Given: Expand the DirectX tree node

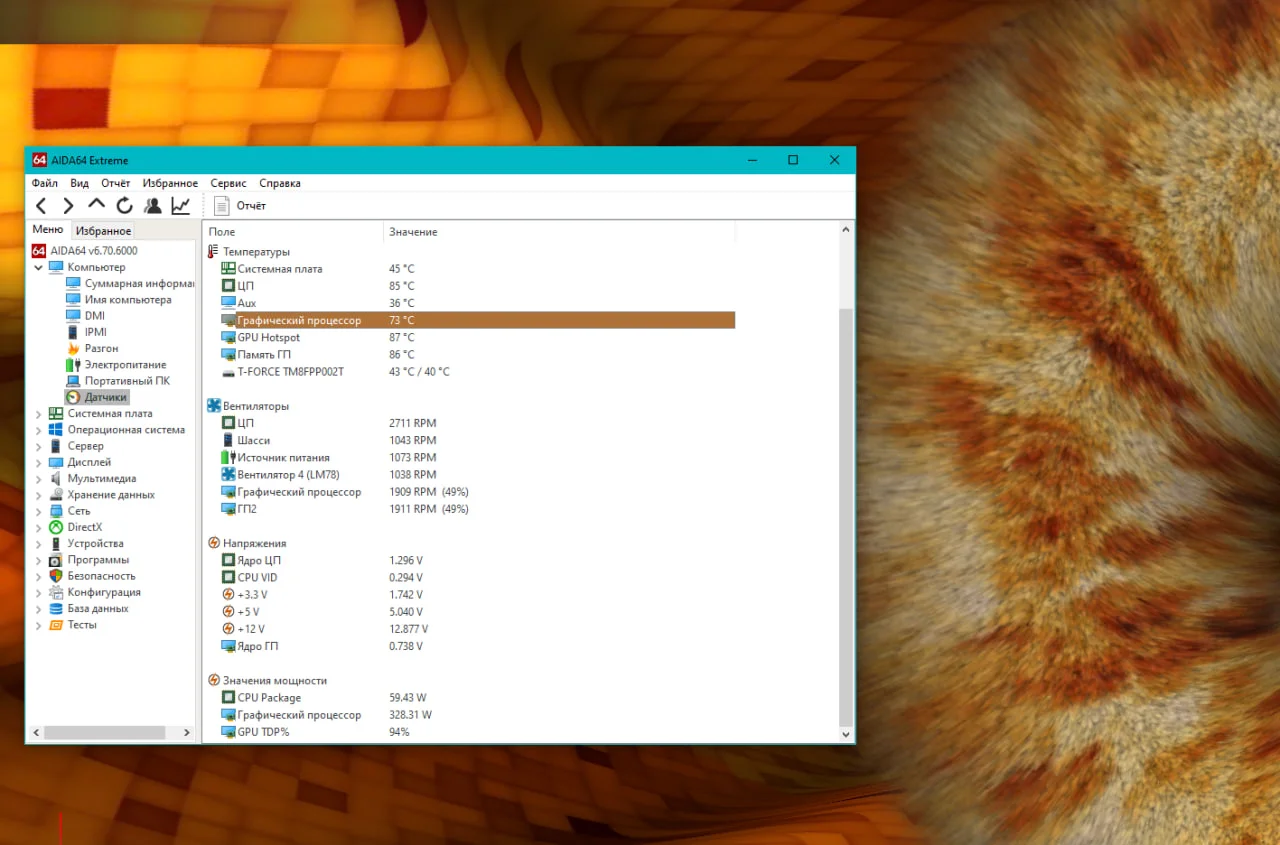Looking at the screenshot, I should [x=39, y=528].
